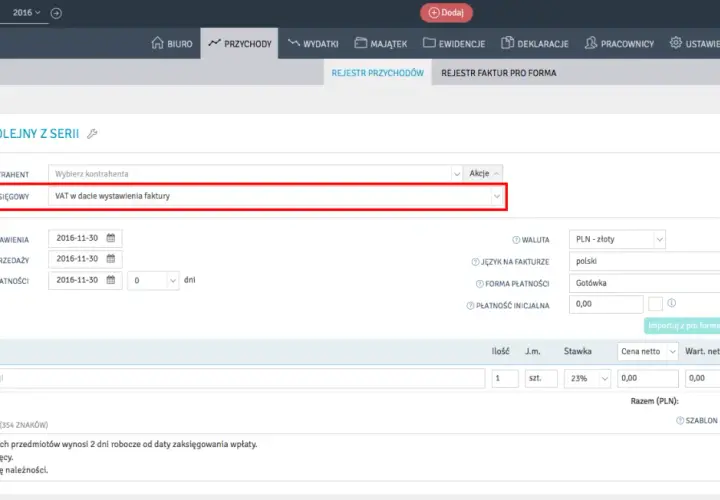The height and width of the screenshot is (500, 720).
Task: Toggle the checkbox next to initial payment
Action: 655,304
